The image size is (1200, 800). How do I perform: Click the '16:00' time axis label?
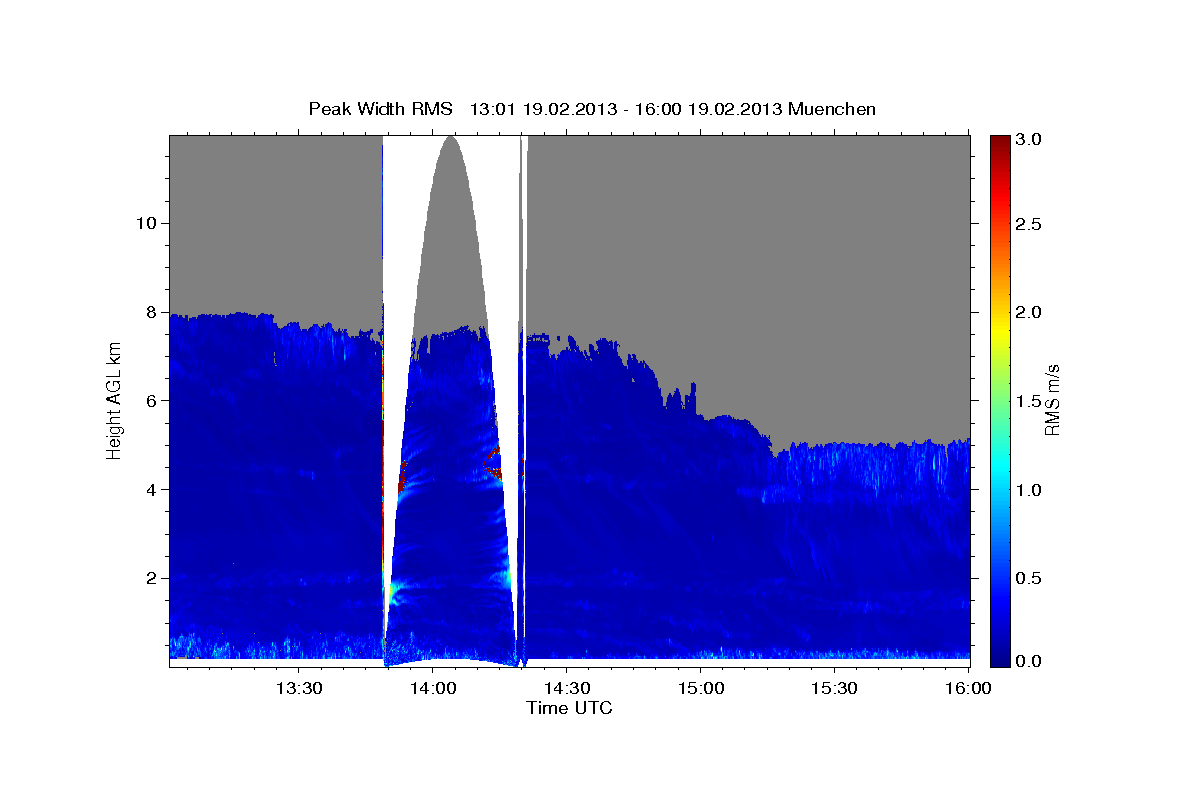coord(966,688)
